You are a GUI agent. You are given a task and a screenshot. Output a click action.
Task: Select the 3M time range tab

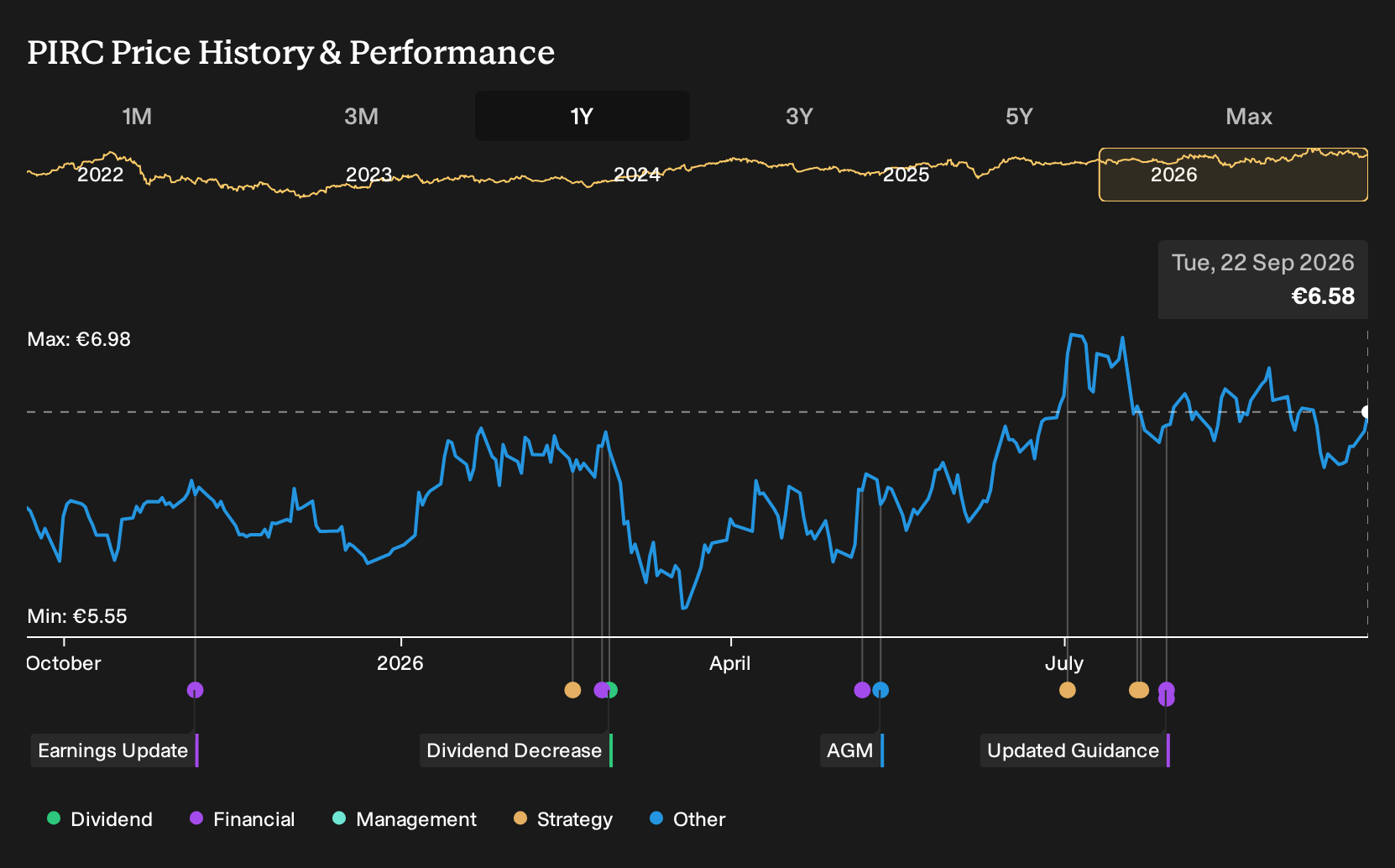tap(361, 116)
